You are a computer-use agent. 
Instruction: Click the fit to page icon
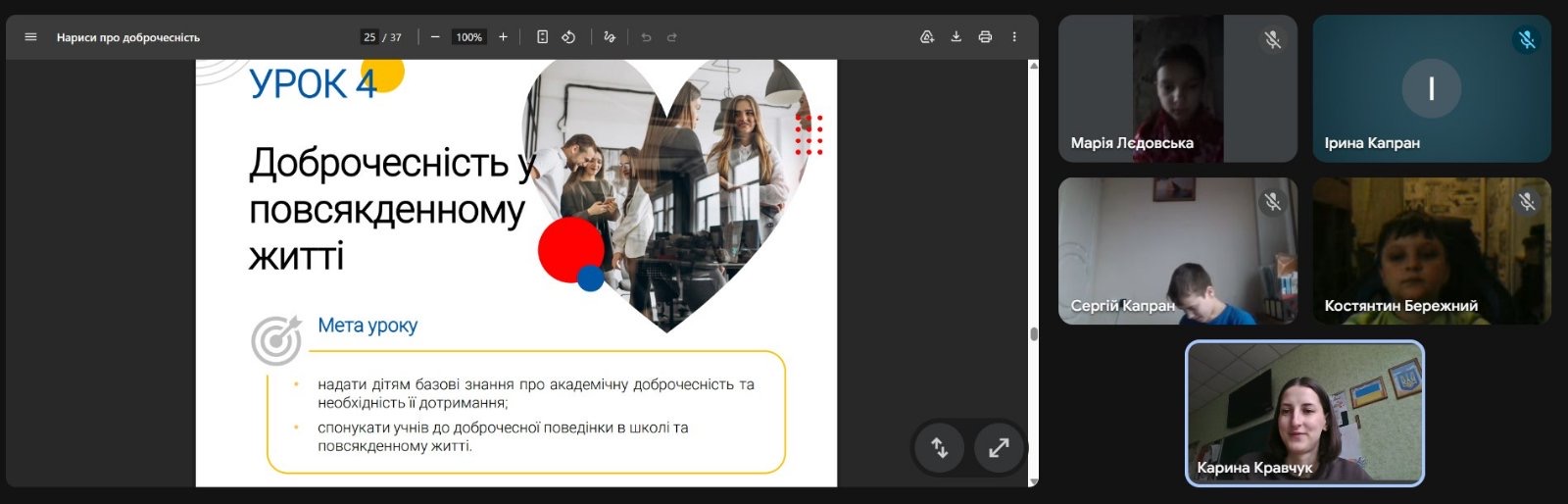542,37
